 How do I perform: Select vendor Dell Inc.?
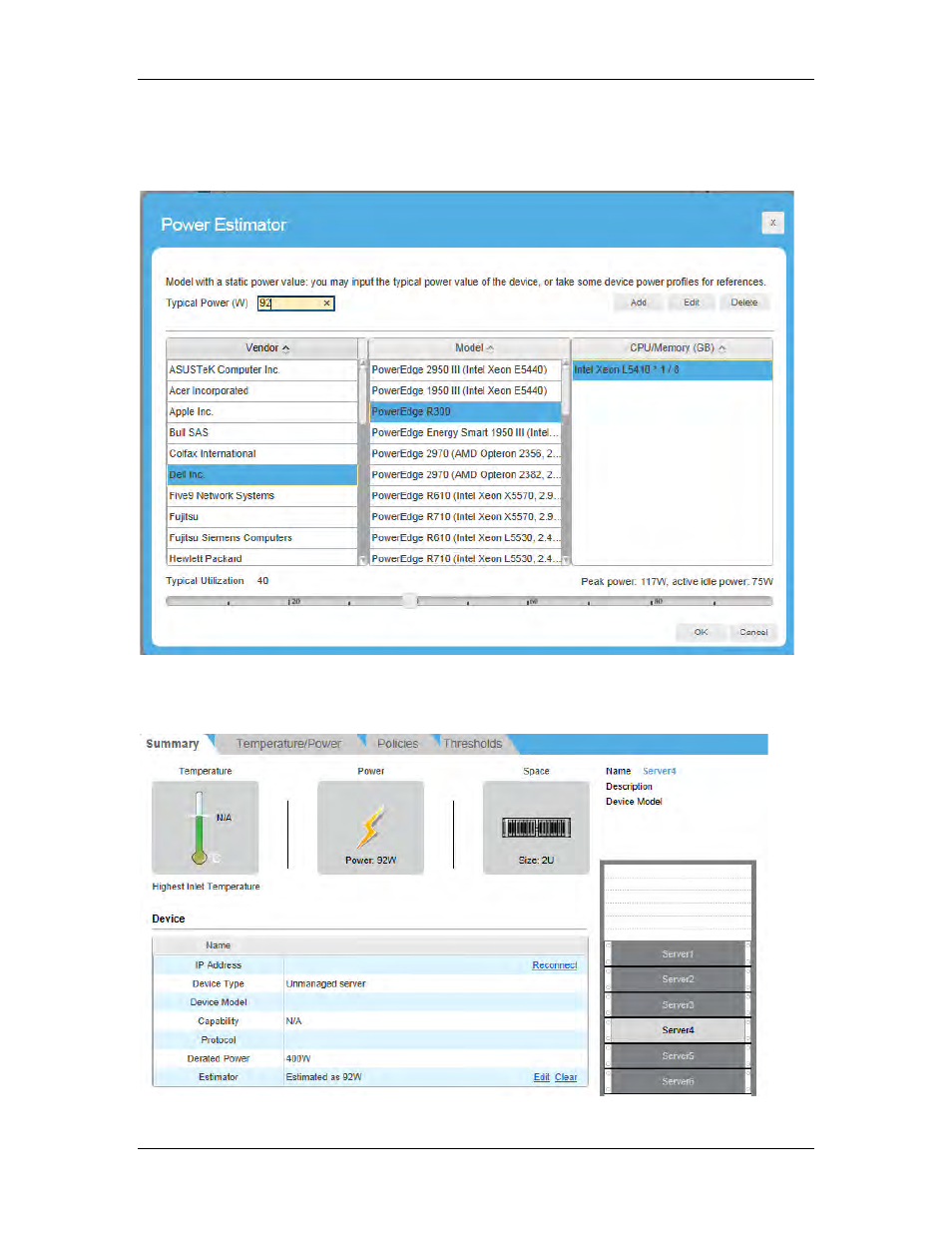coord(261,475)
